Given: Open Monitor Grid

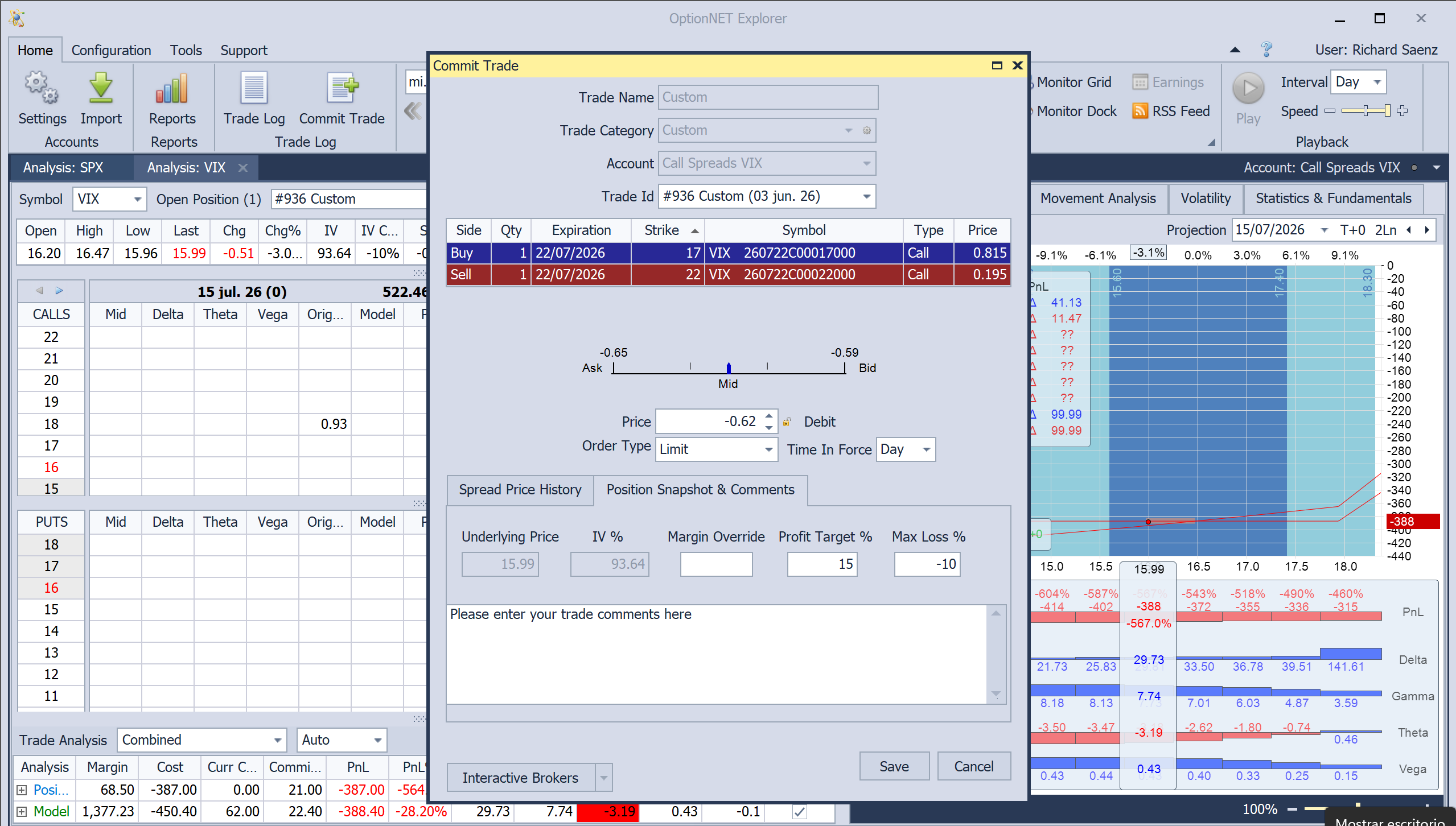Looking at the screenshot, I should tap(1074, 82).
